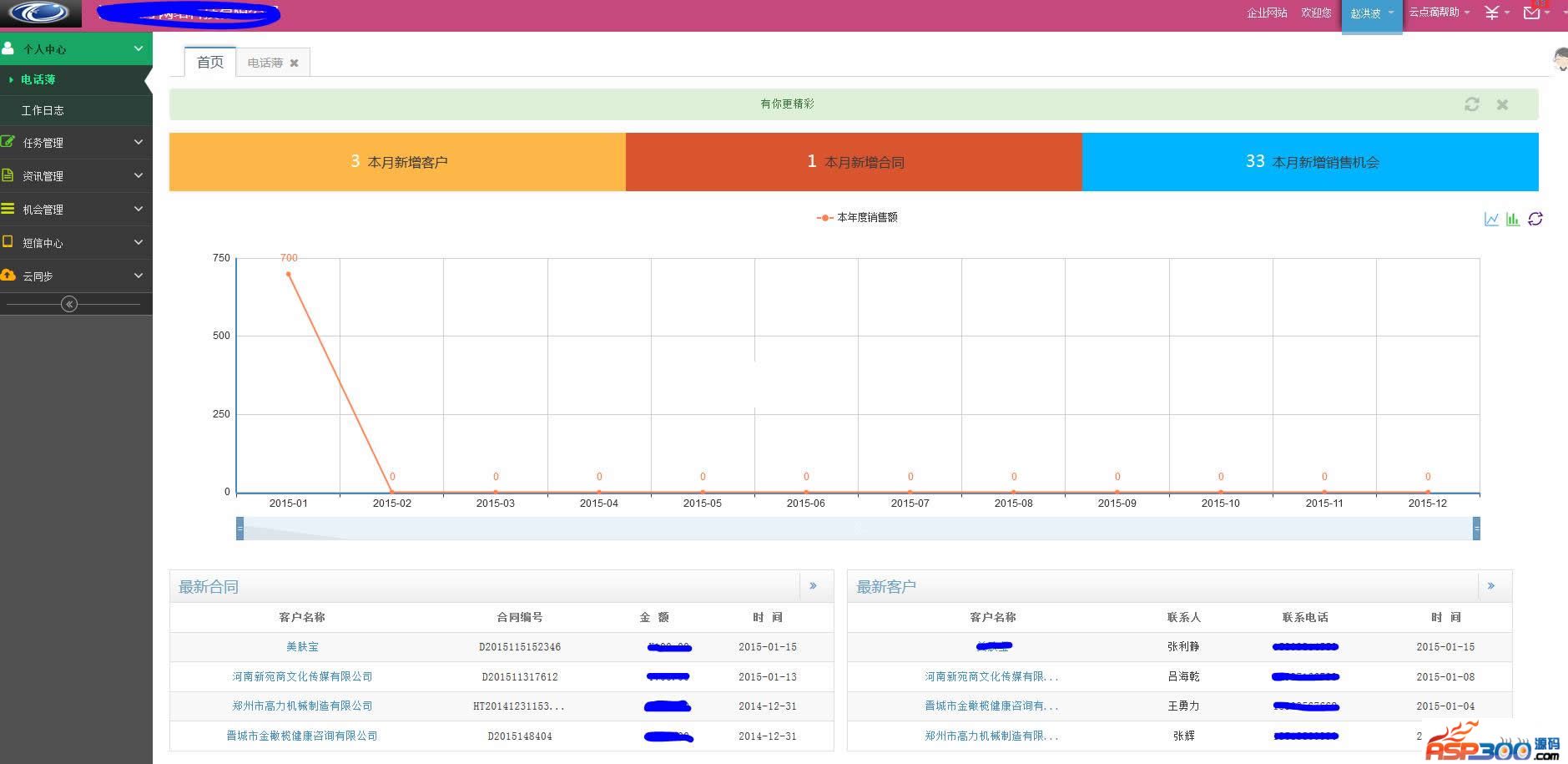This screenshot has width=1568, height=764.
Task: Dismiss the green notification banner
Action: coord(1502,104)
